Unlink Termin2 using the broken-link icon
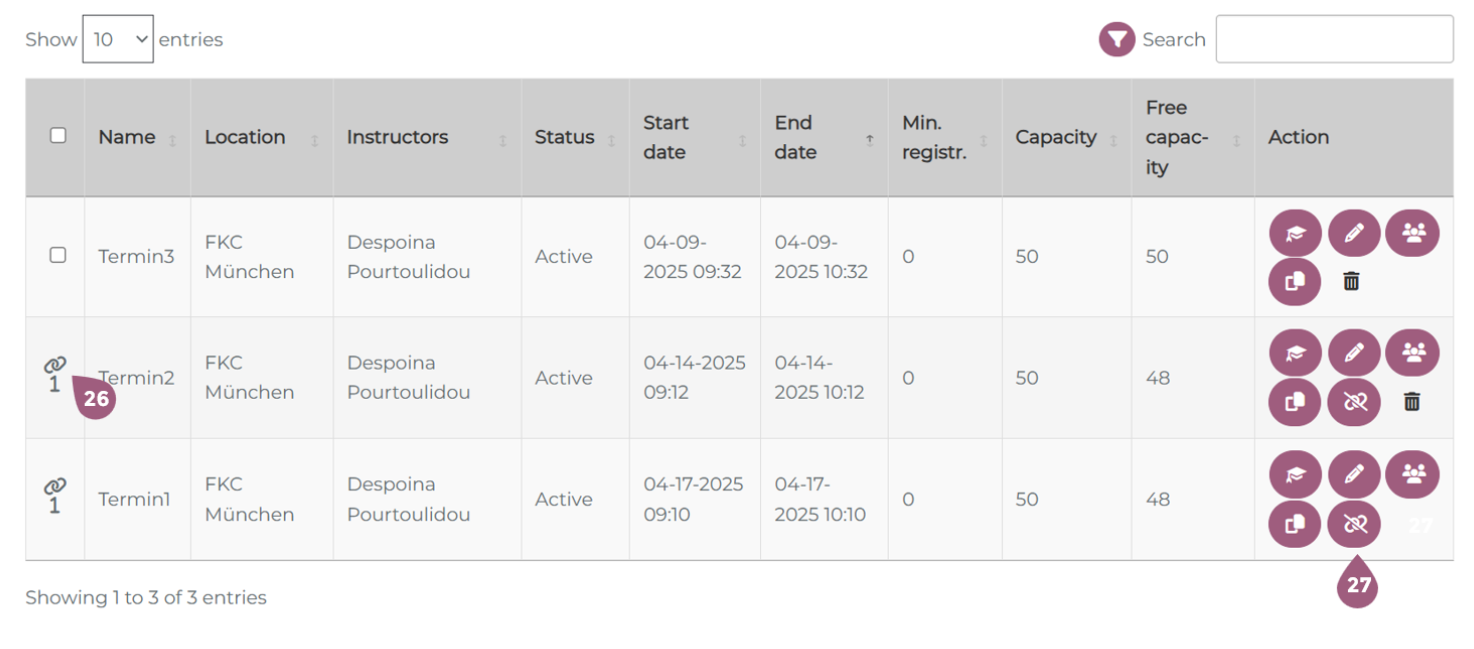Image resolution: width=1474 pixels, height=649 pixels. pos(1354,402)
